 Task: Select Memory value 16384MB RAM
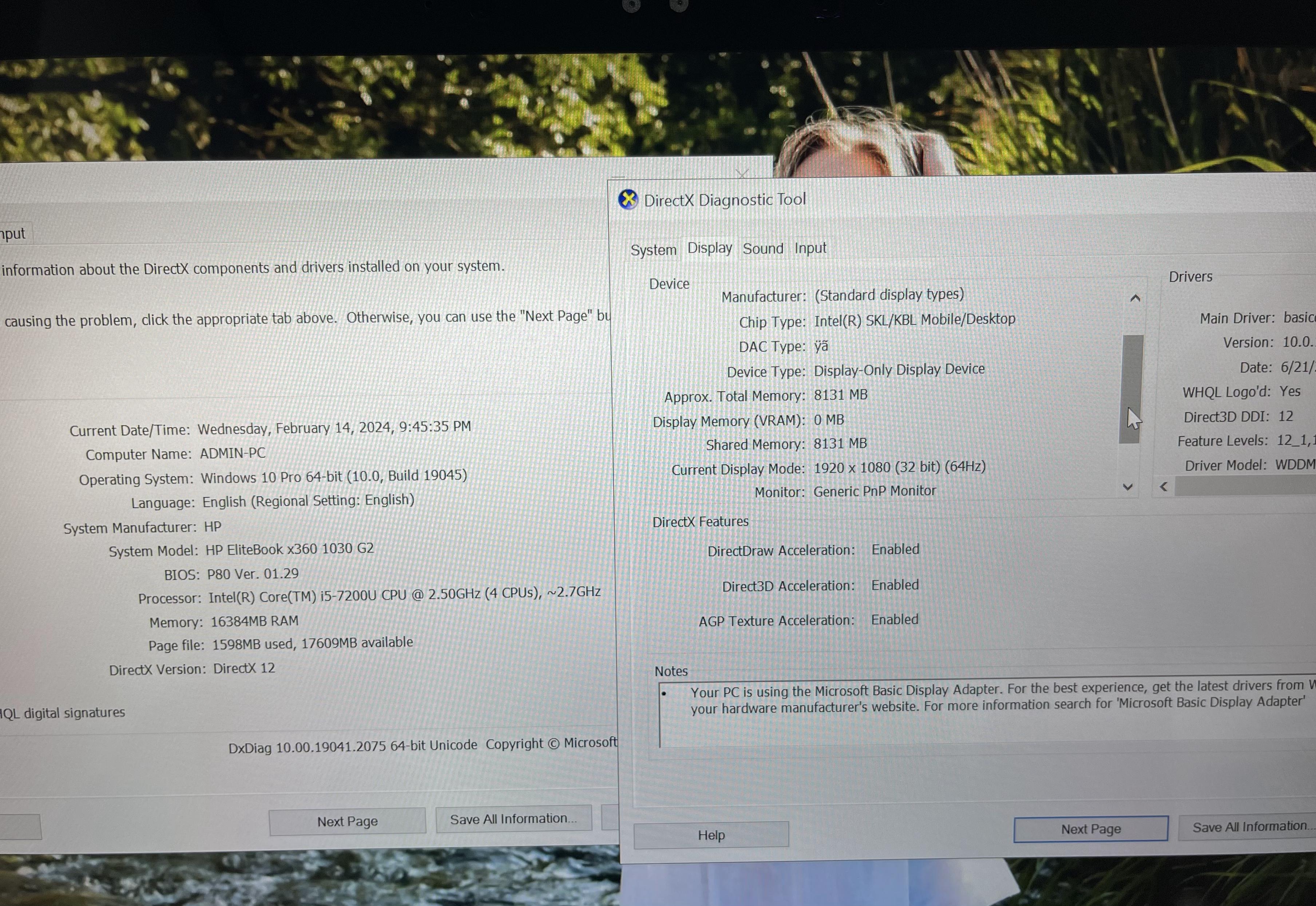click(x=254, y=621)
